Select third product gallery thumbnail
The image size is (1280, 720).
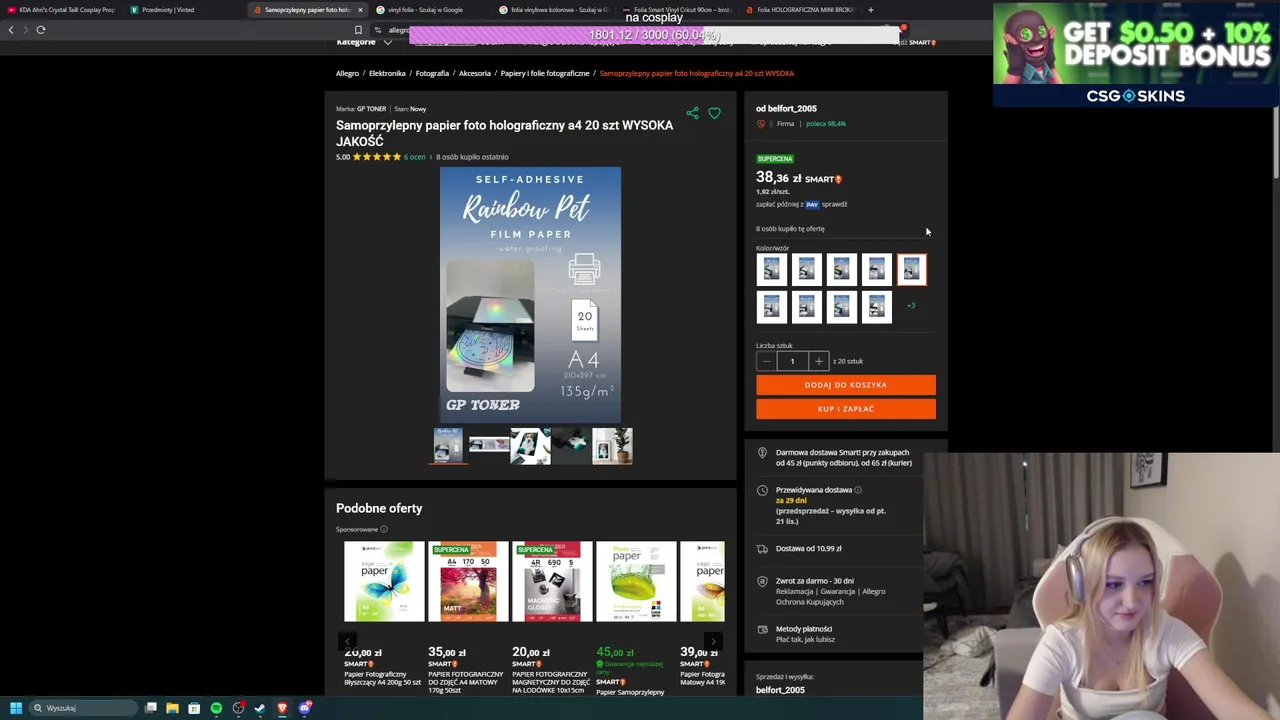click(x=530, y=446)
